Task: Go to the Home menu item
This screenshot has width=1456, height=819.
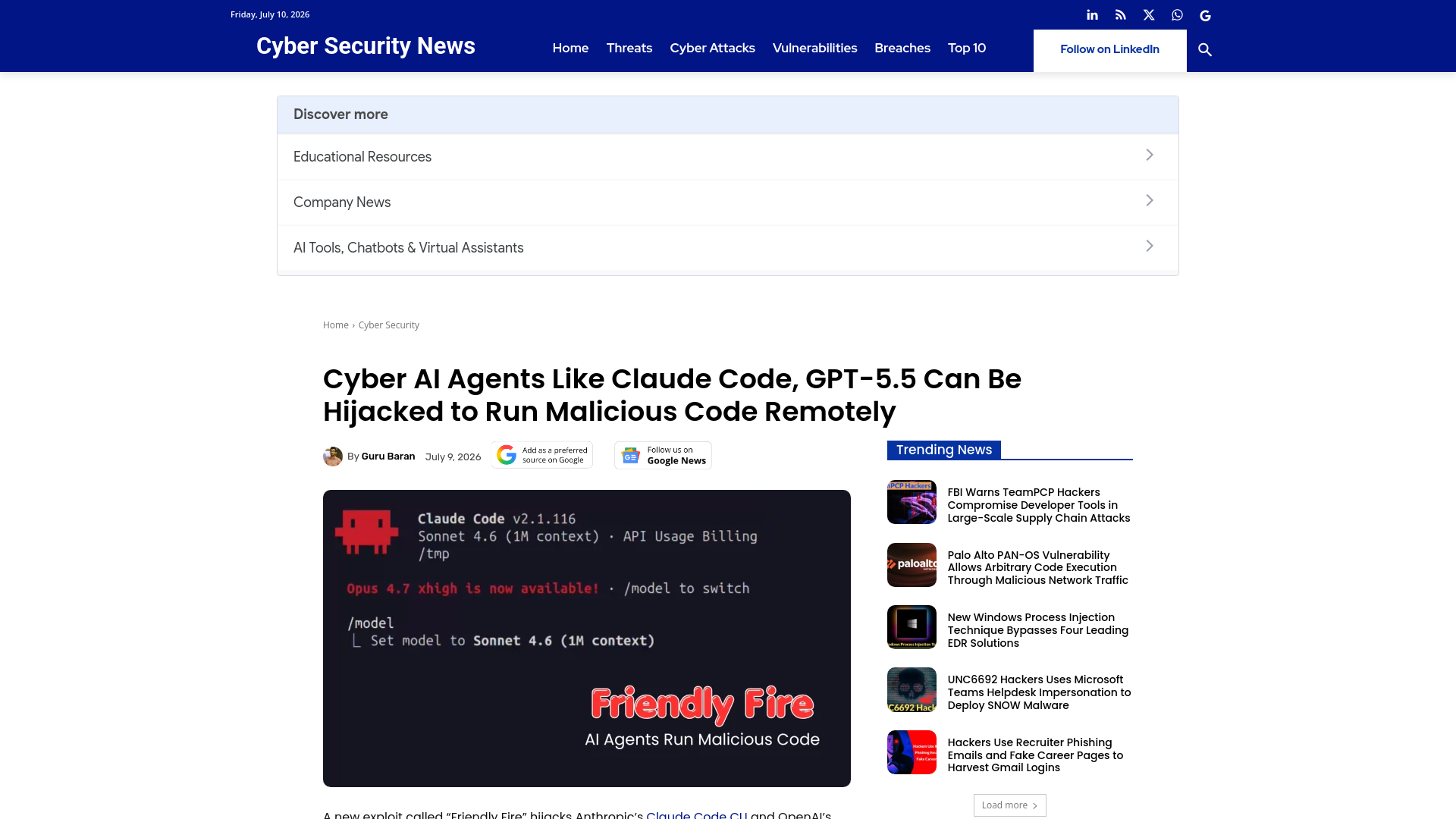Action: click(x=570, y=49)
